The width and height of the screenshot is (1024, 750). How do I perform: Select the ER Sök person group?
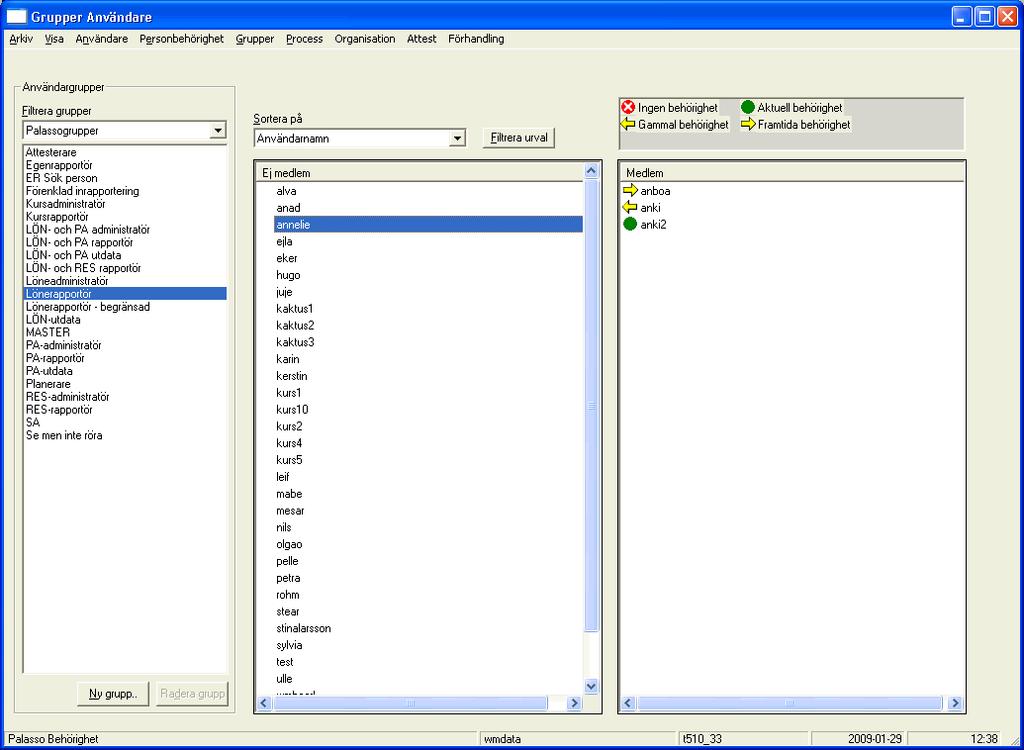(x=125, y=178)
